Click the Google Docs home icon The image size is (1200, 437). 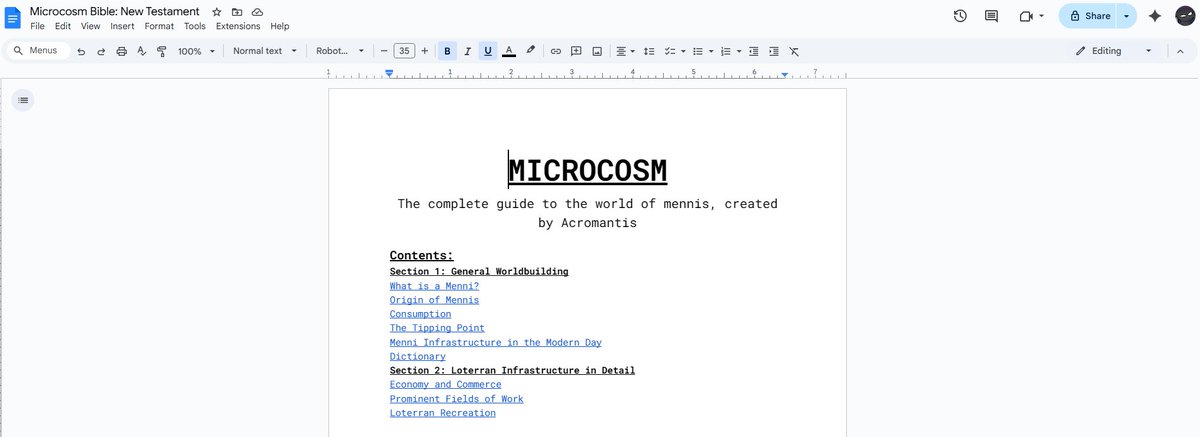[14, 17]
